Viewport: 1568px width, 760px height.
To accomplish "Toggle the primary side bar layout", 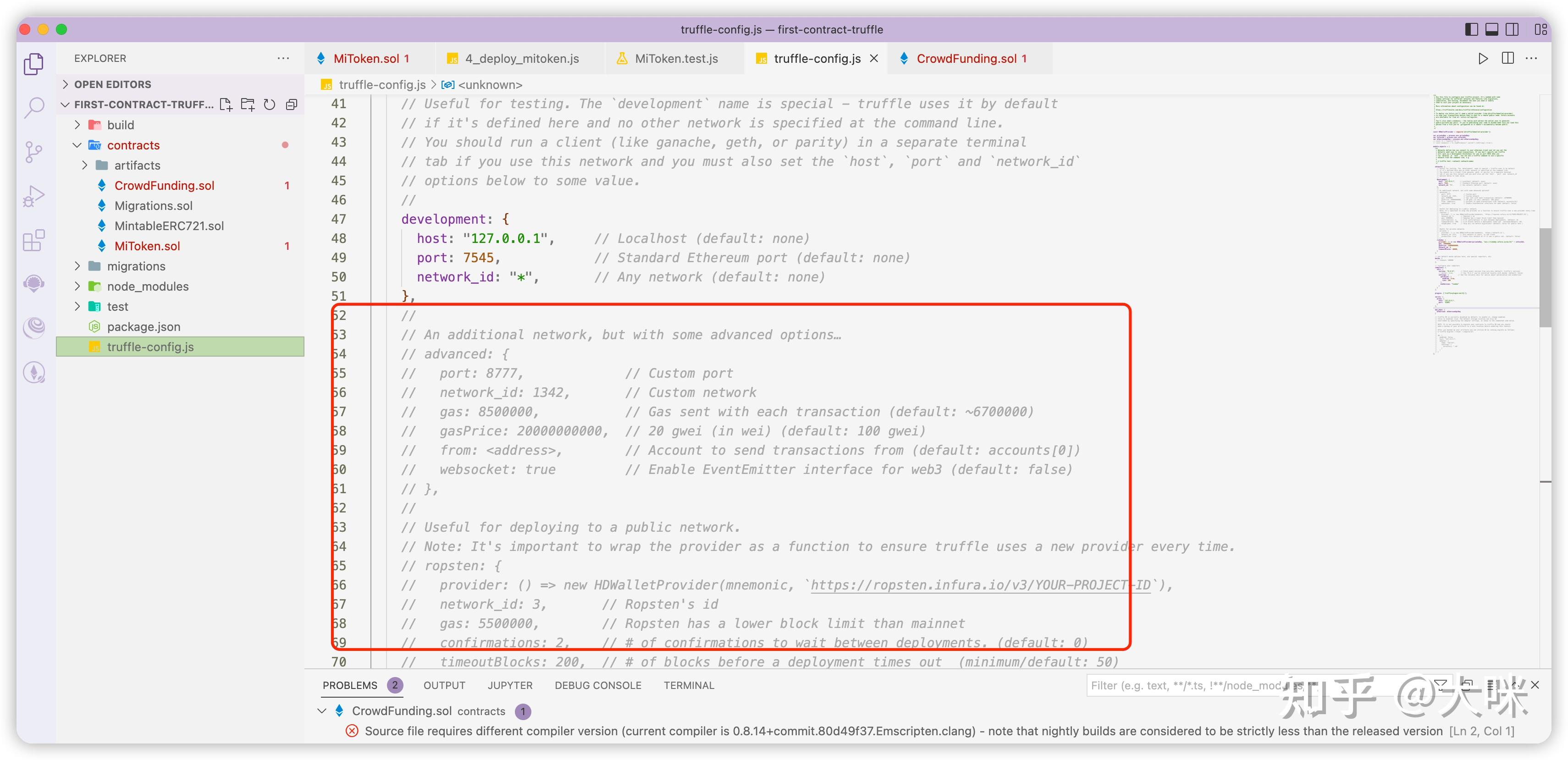I will point(1471,29).
